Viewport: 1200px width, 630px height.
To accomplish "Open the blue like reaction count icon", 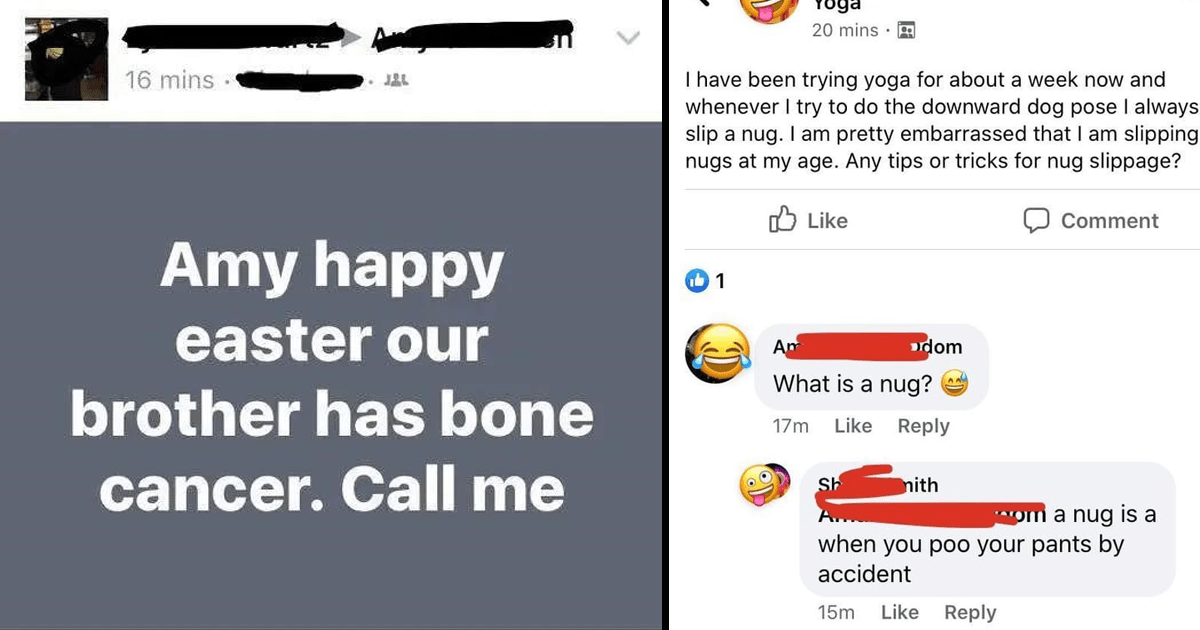I will [697, 282].
